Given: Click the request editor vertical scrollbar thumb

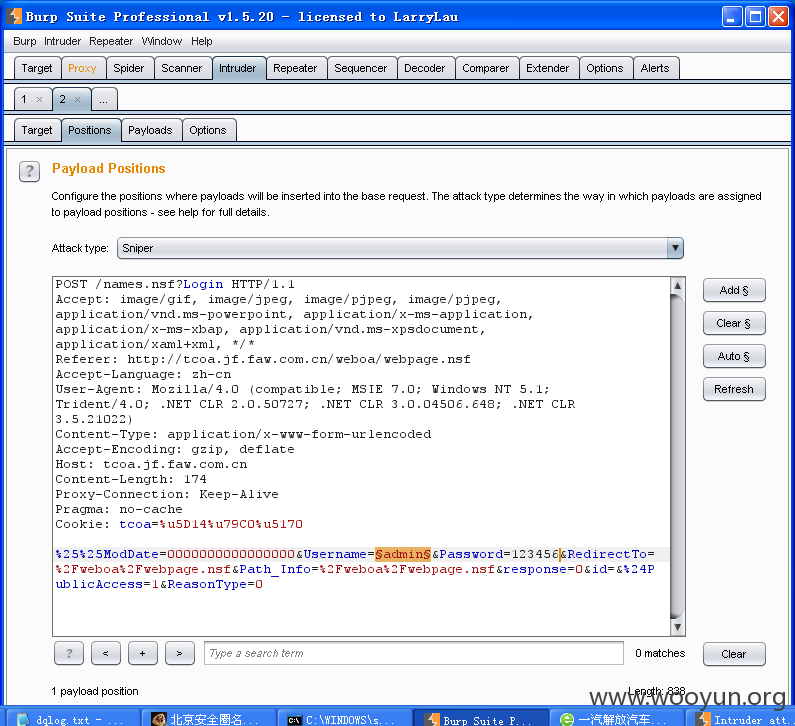Looking at the screenshot, I should pos(677,456).
